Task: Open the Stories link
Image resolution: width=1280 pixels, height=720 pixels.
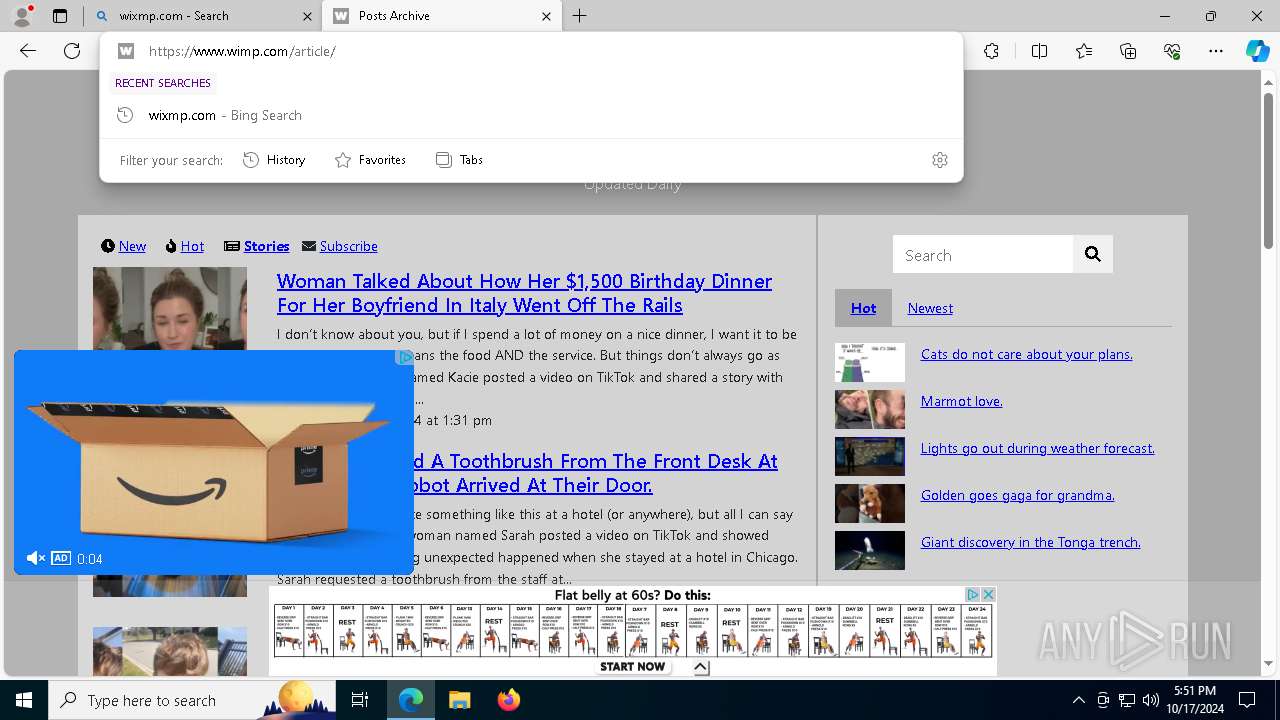Action: point(266,246)
